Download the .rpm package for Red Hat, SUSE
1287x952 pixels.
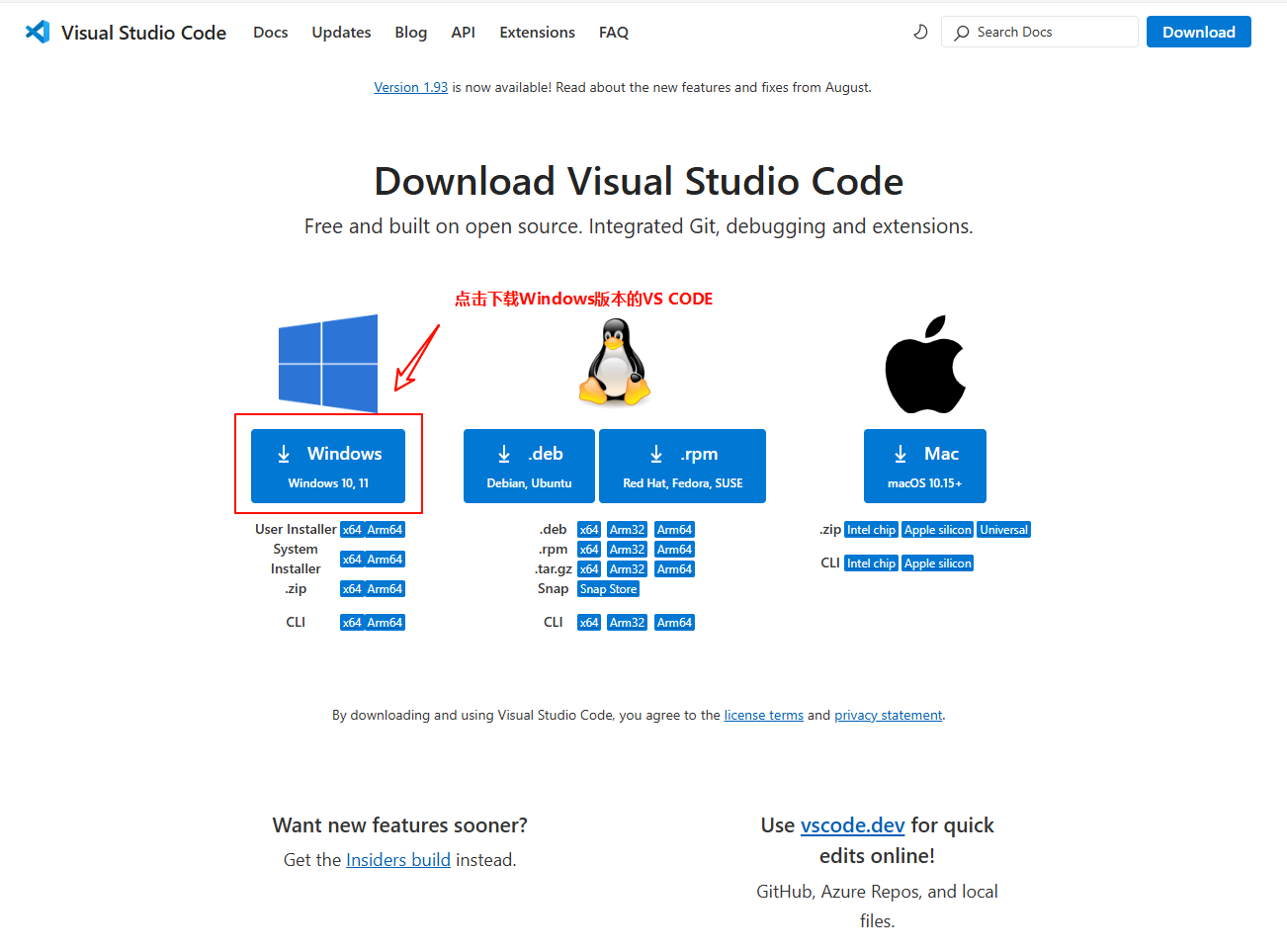tap(682, 465)
